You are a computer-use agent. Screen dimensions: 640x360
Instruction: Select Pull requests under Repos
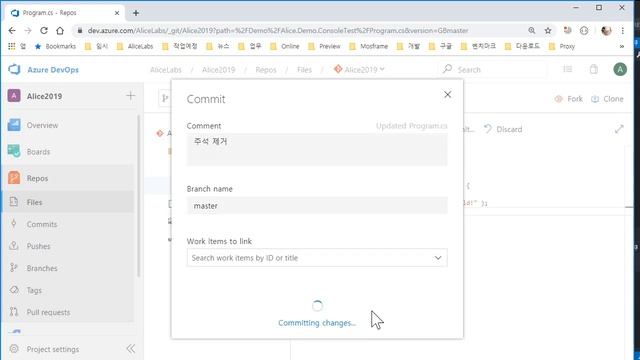pos(48,313)
